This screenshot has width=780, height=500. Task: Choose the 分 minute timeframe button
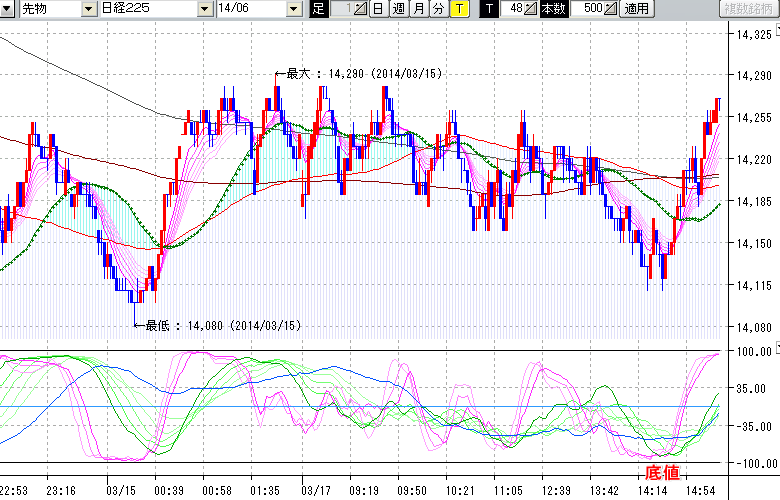click(438, 9)
